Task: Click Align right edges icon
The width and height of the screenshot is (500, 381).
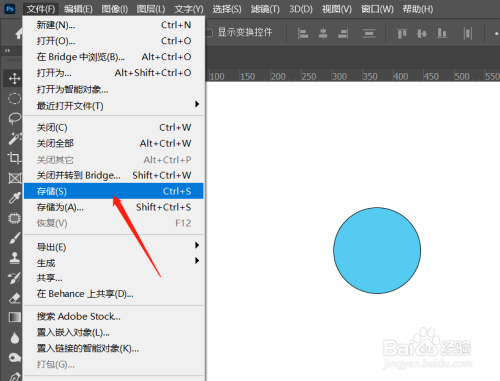Action: pyautogui.click(x=343, y=33)
